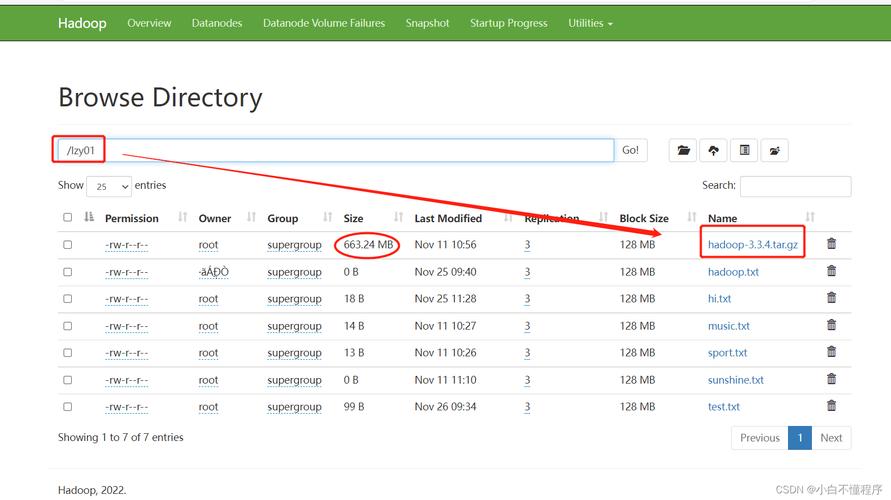Go to the Datanodes tab
Screen dimensions: 891x500
(217, 23)
